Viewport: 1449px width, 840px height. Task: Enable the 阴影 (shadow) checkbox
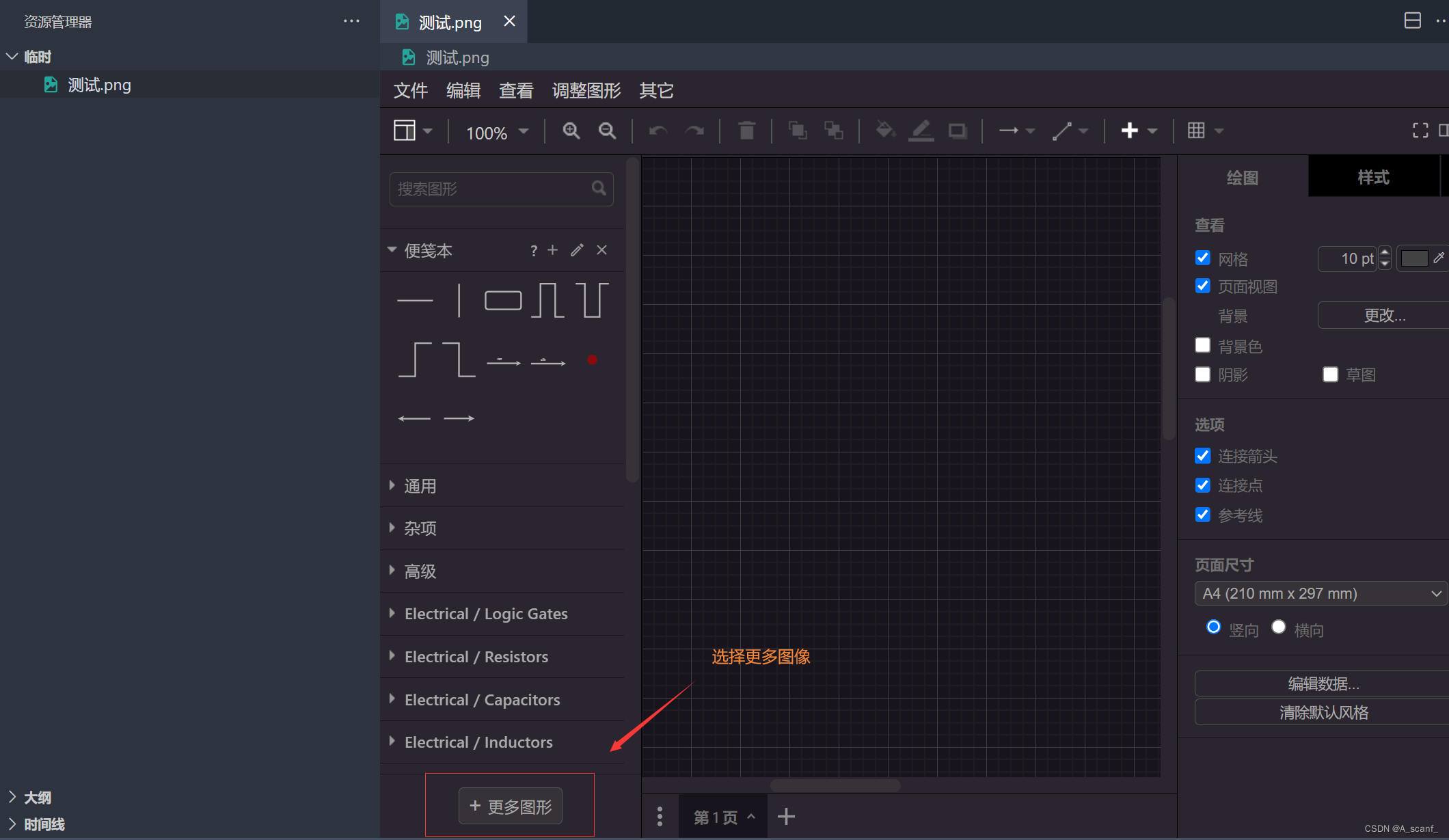(1203, 374)
